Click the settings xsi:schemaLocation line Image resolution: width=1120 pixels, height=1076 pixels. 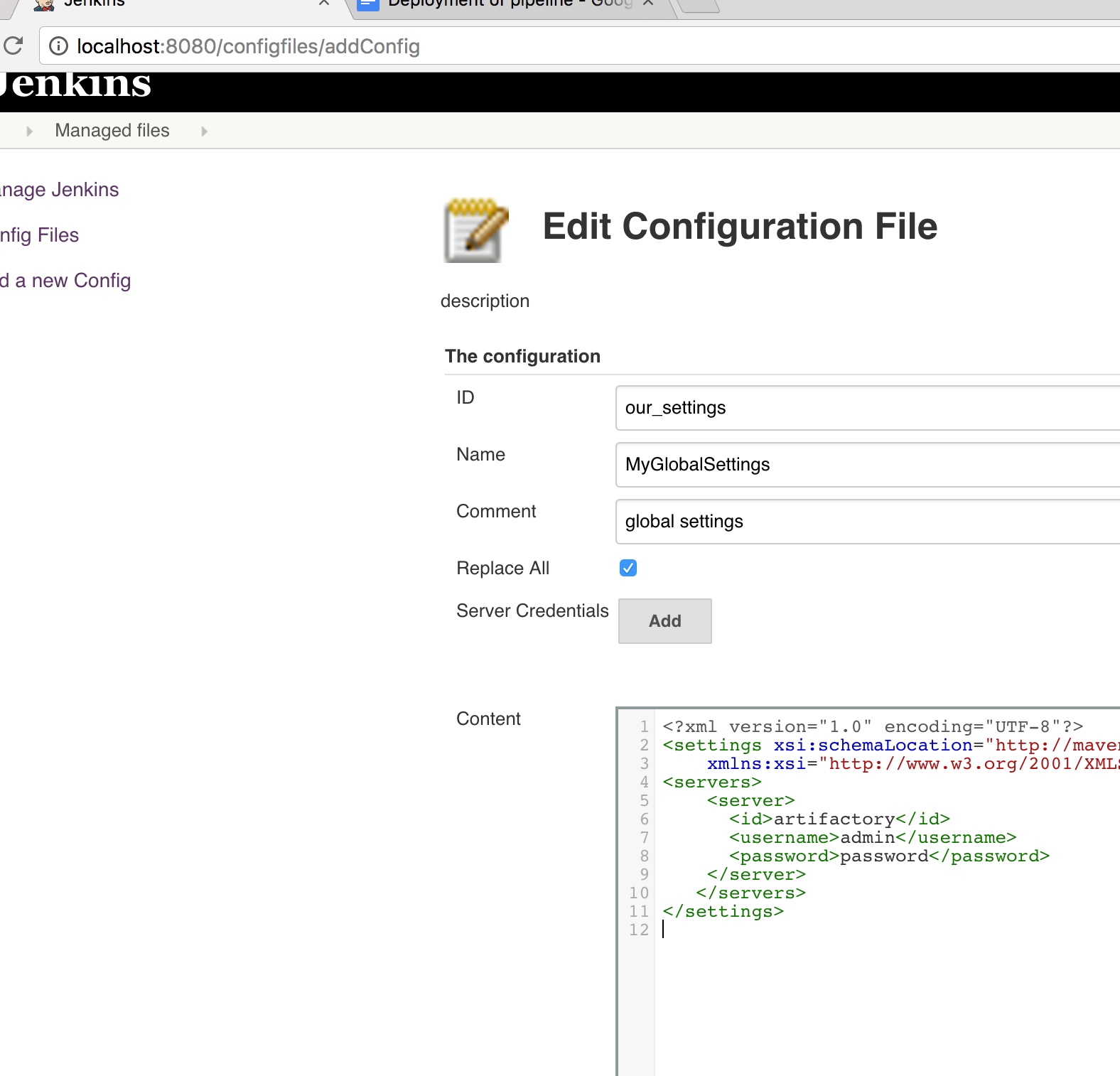891,745
